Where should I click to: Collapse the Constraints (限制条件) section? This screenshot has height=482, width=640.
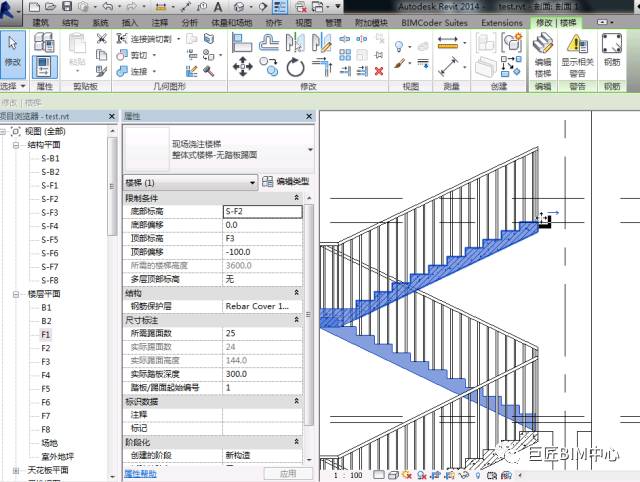click(x=296, y=198)
